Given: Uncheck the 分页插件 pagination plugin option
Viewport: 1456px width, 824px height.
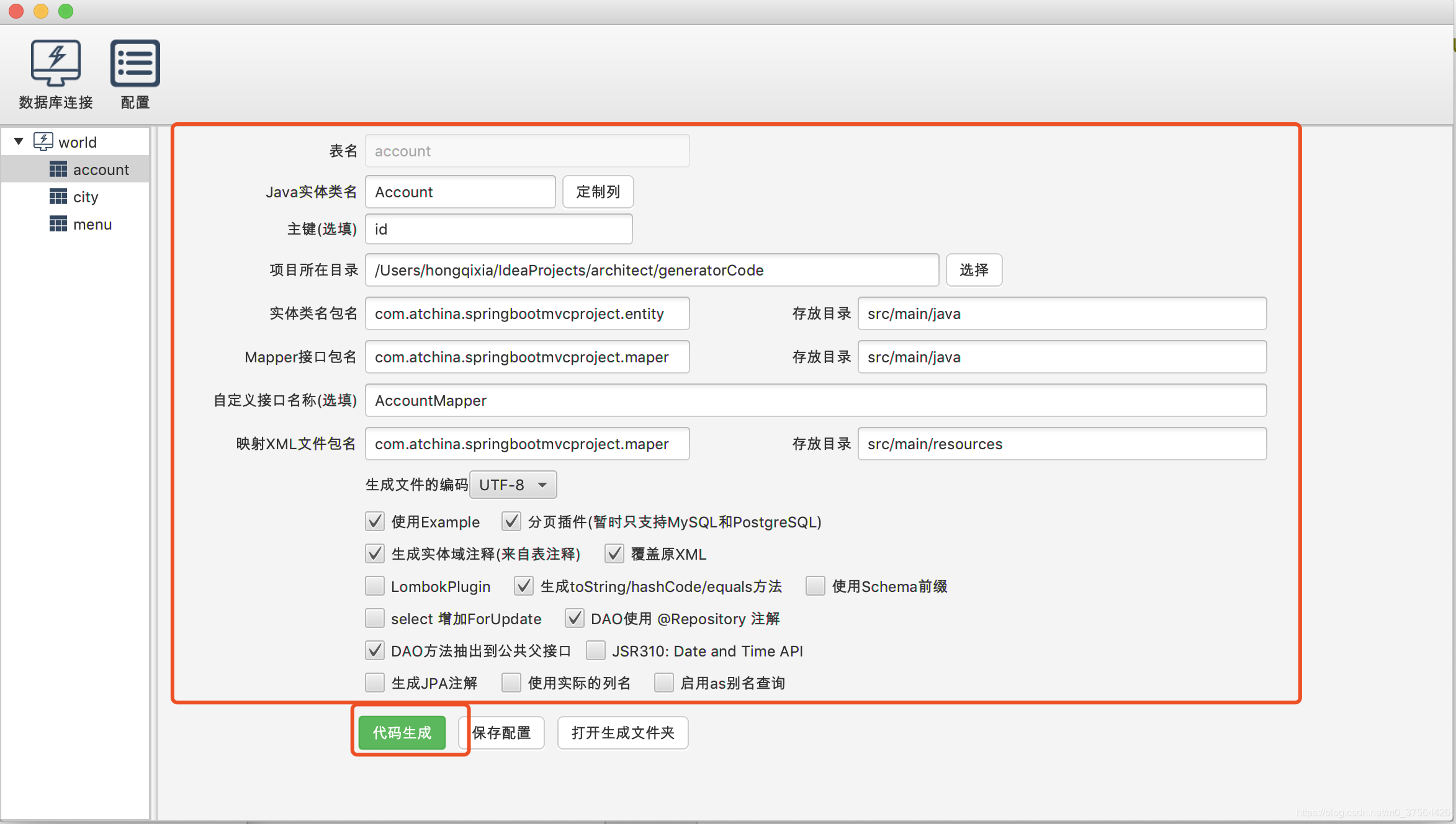Looking at the screenshot, I should point(511,521).
